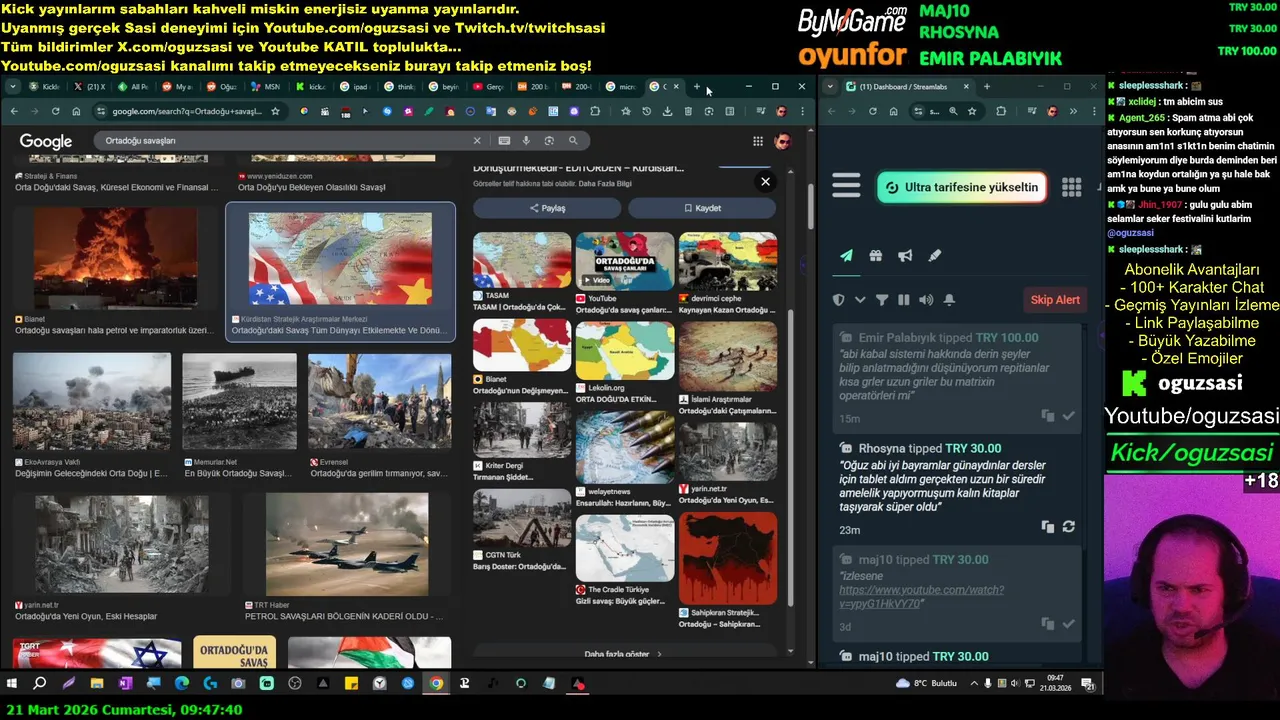This screenshot has width=1280, height=720.
Task: Click the Skip Alert button
Action: 1055,300
